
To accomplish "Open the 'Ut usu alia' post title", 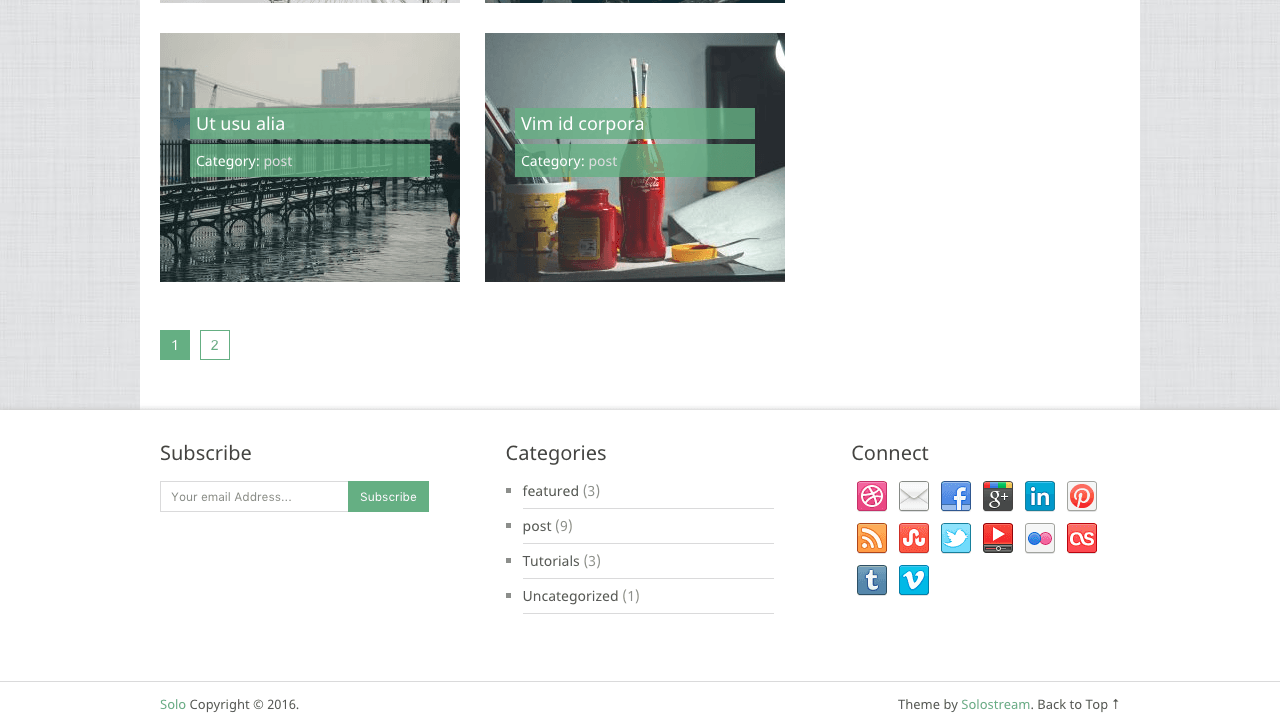I will [240, 123].
